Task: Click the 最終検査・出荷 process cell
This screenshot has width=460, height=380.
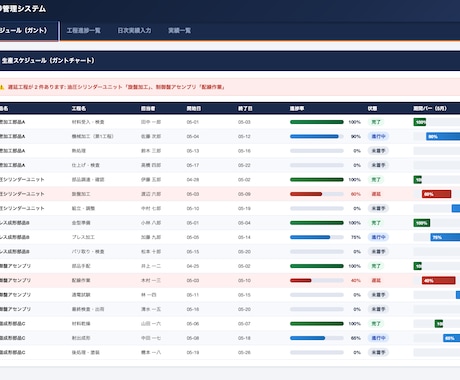Action: pyautogui.click(x=88, y=309)
